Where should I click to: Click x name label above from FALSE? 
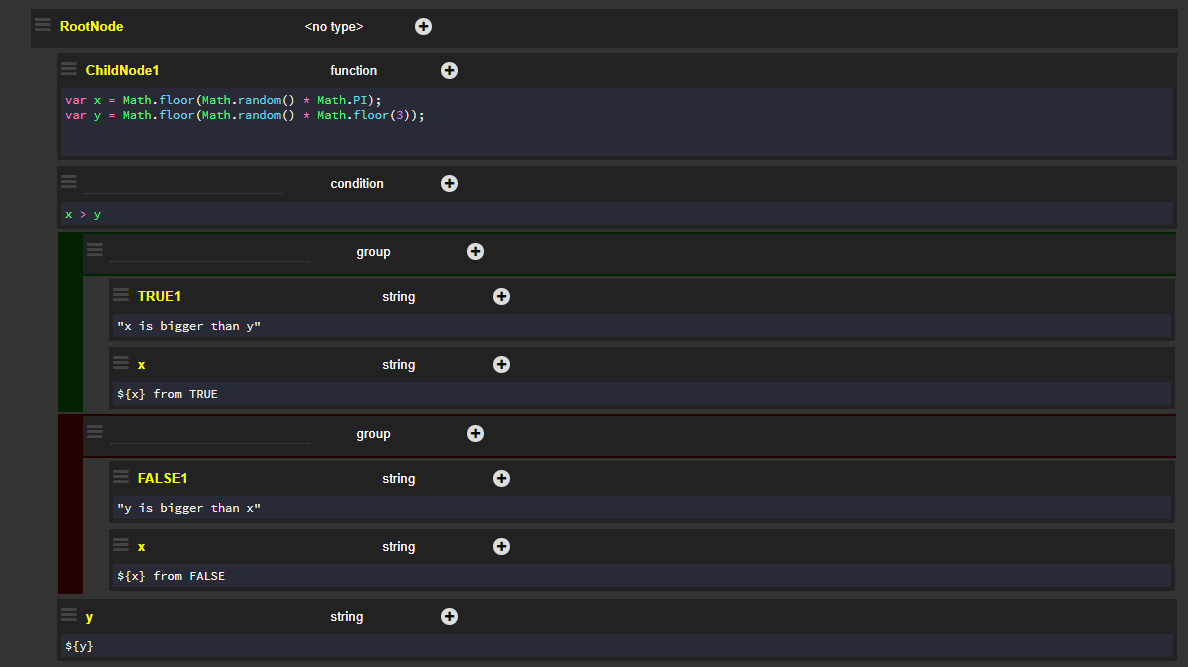[x=142, y=547]
